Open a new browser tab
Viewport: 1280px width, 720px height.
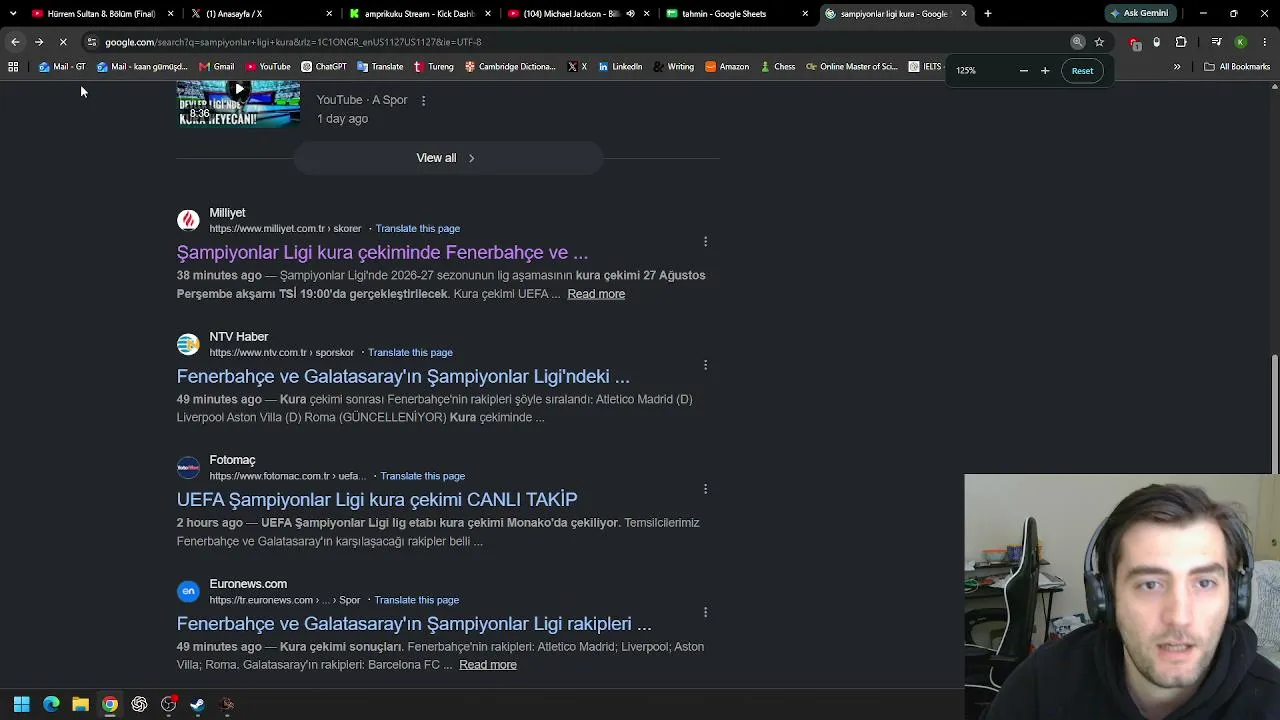pos(988,14)
